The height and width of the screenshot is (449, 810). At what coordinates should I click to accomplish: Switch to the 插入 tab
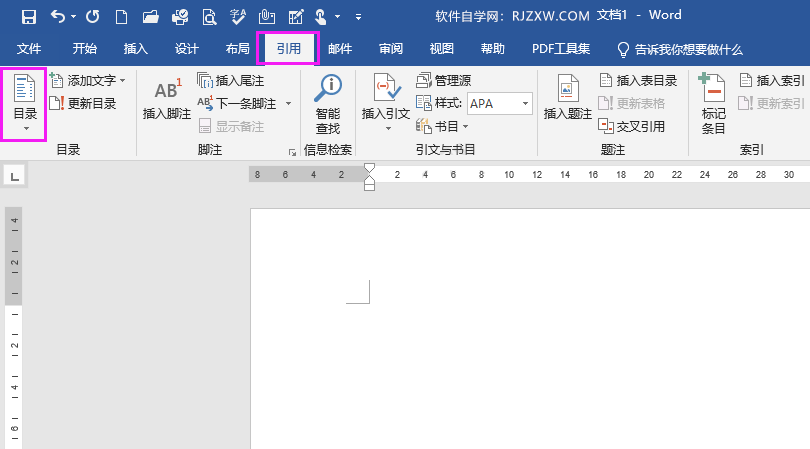136,49
